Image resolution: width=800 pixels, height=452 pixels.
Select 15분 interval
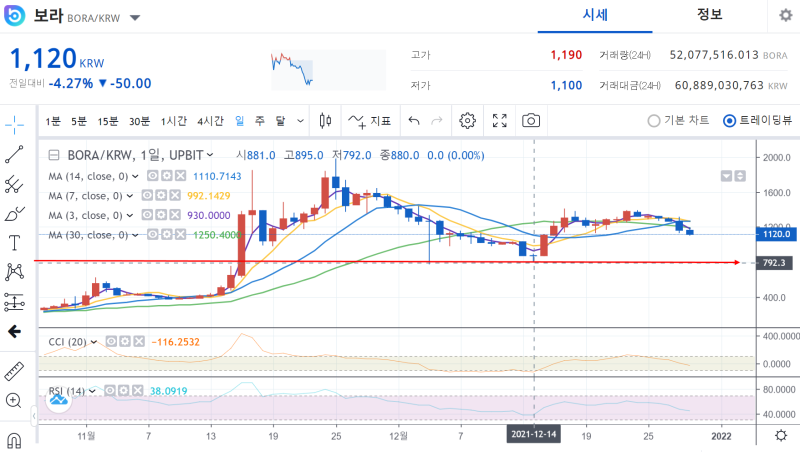108,121
